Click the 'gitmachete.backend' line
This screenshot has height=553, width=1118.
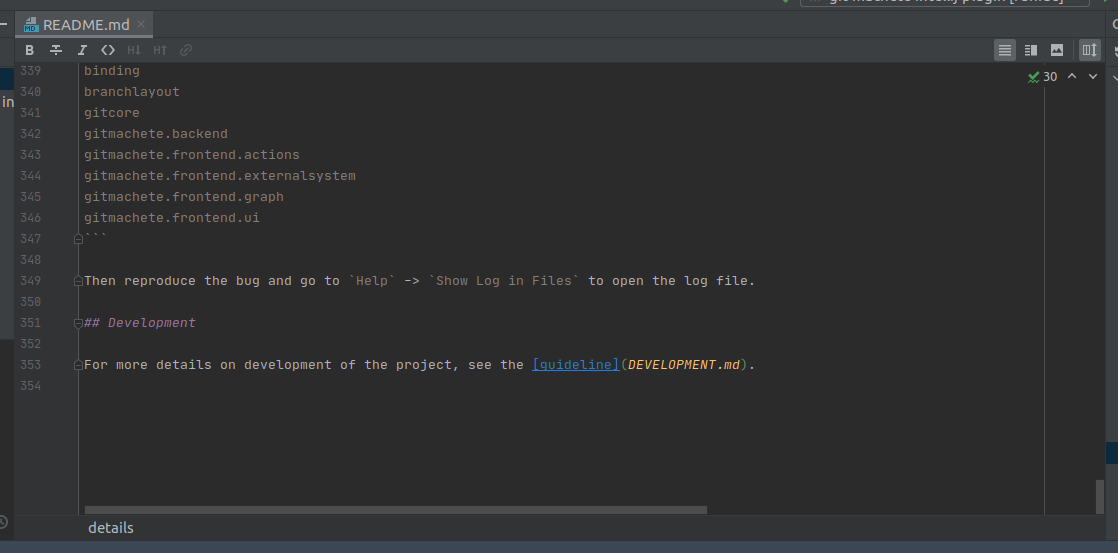tap(156, 134)
